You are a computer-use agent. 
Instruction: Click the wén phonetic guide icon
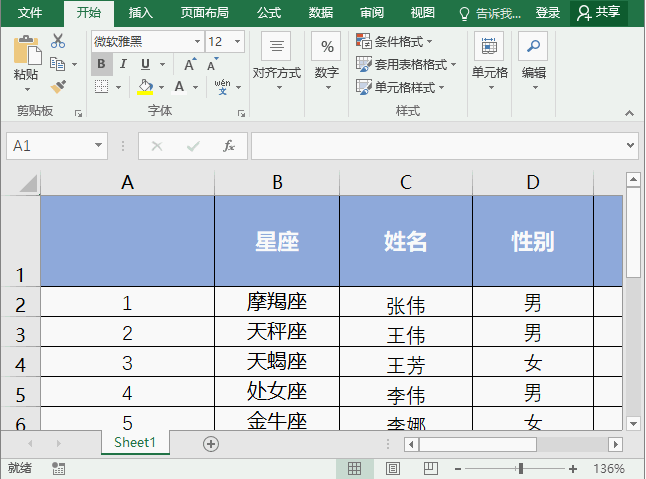point(222,87)
